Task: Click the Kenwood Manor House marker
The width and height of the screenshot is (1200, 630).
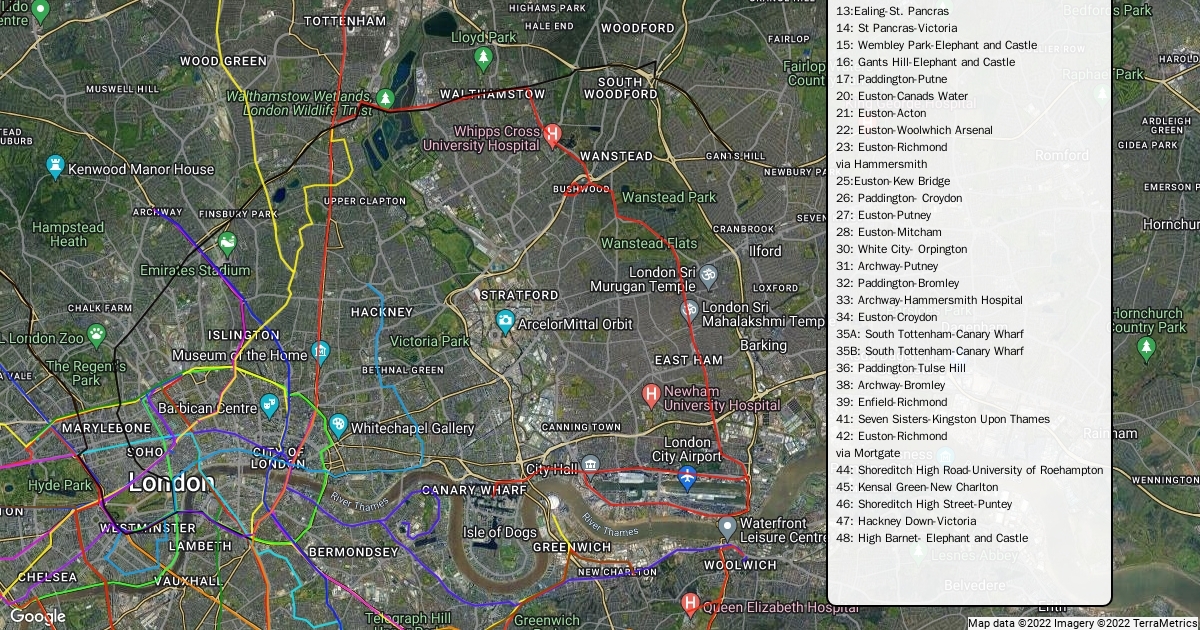Action: click(x=56, y=166)
